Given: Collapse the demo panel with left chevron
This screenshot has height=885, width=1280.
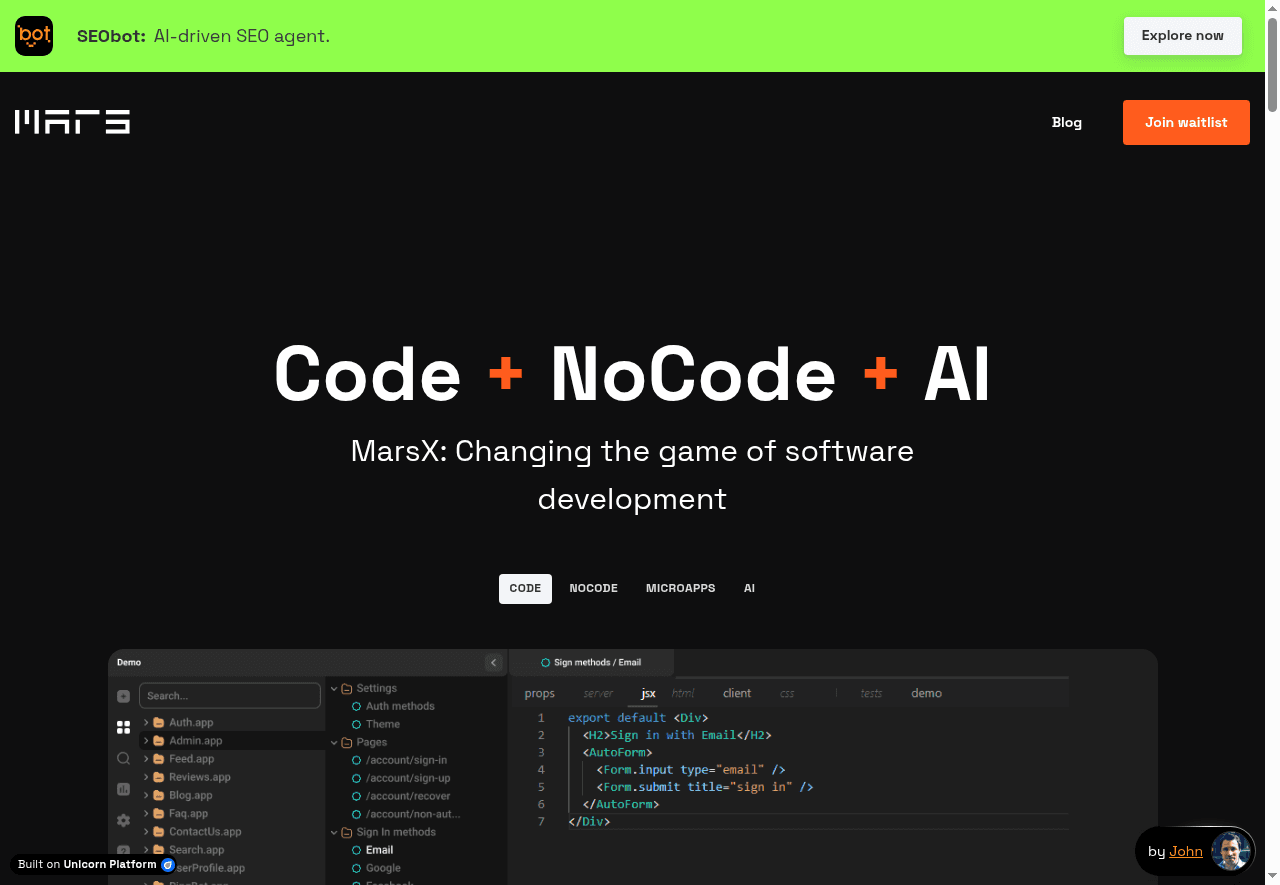Looking at the screenshot, I should pos(493,662).
